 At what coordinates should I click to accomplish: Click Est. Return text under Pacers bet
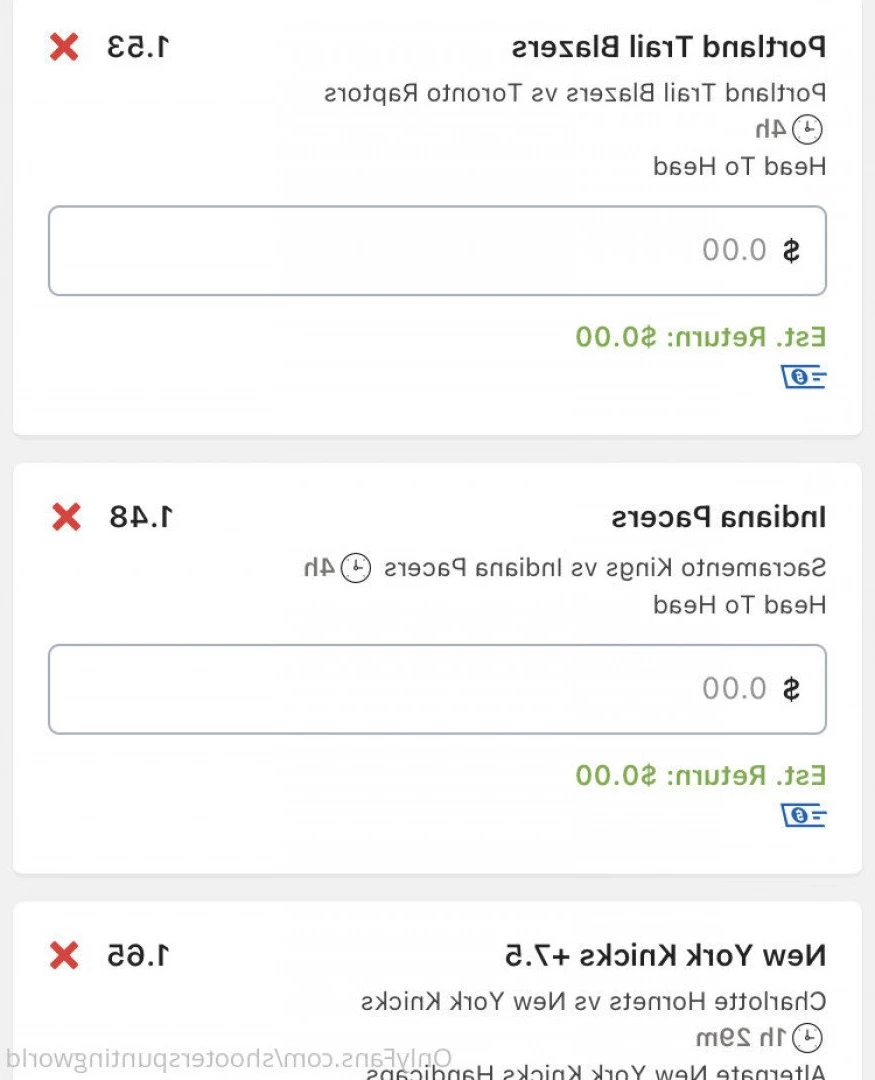(701, 776)
